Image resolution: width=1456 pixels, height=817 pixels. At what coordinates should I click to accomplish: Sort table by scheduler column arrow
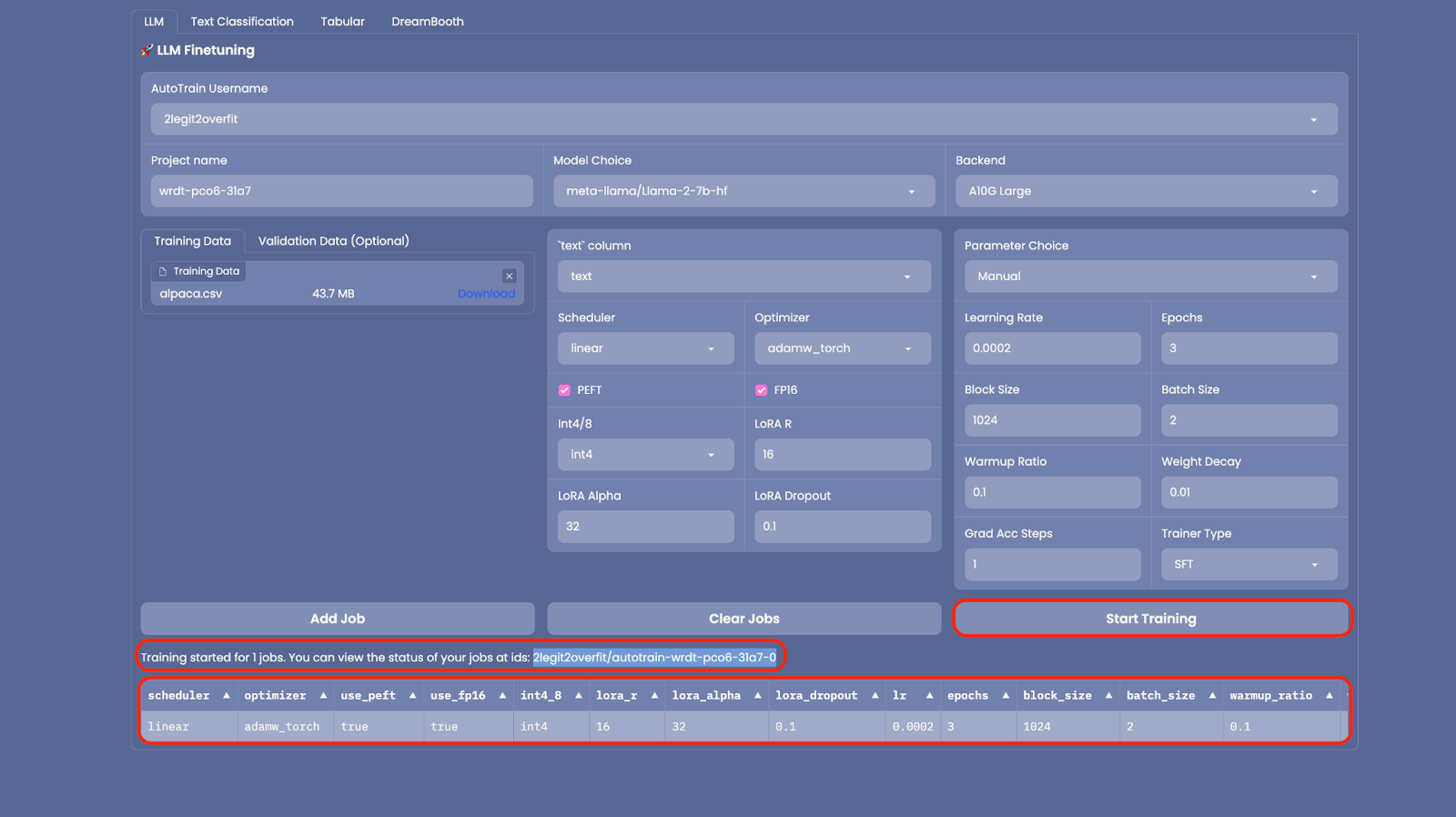click(227, 696)
